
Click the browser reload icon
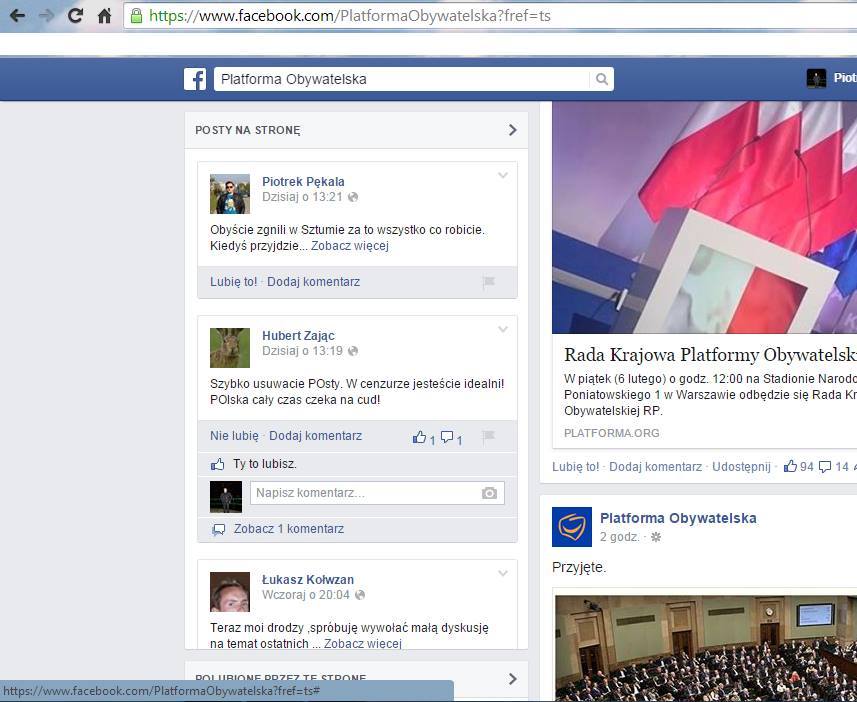75,16
